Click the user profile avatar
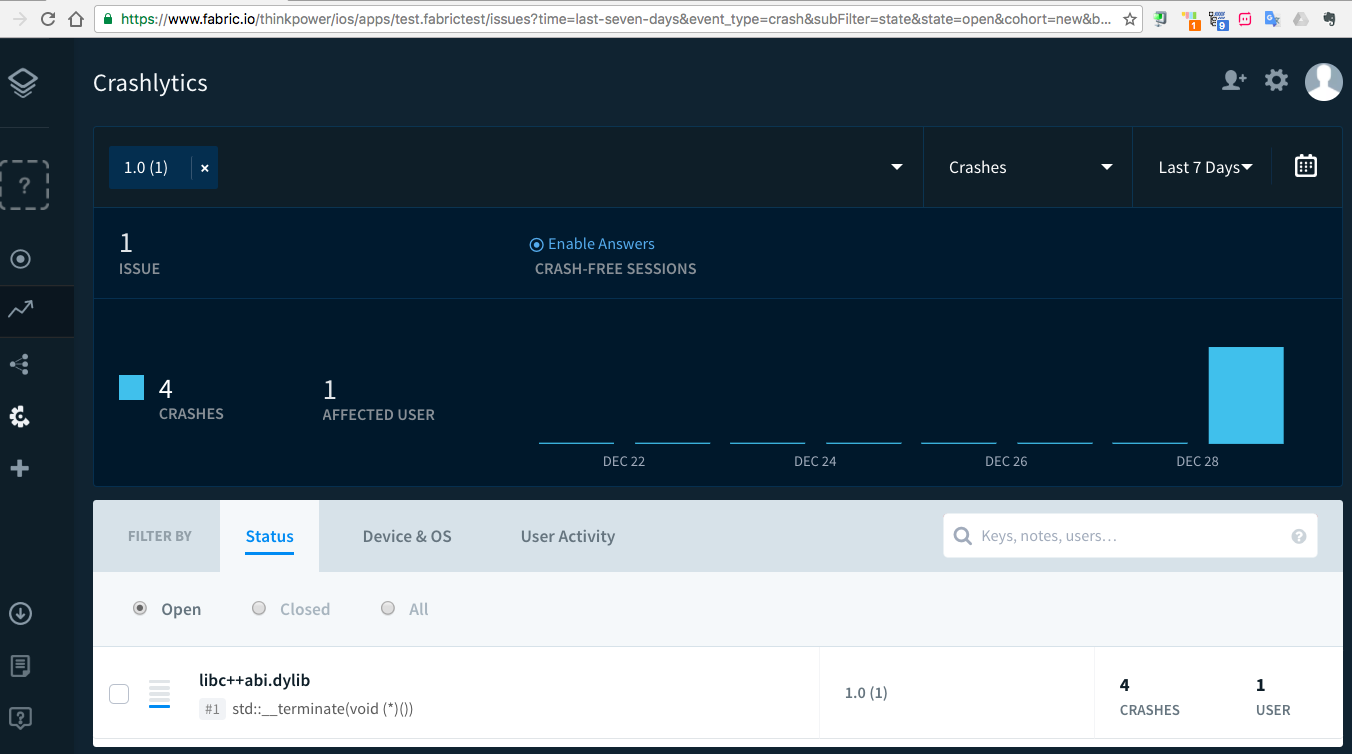Screen dimensions: 1352x754 (1323, 82)
